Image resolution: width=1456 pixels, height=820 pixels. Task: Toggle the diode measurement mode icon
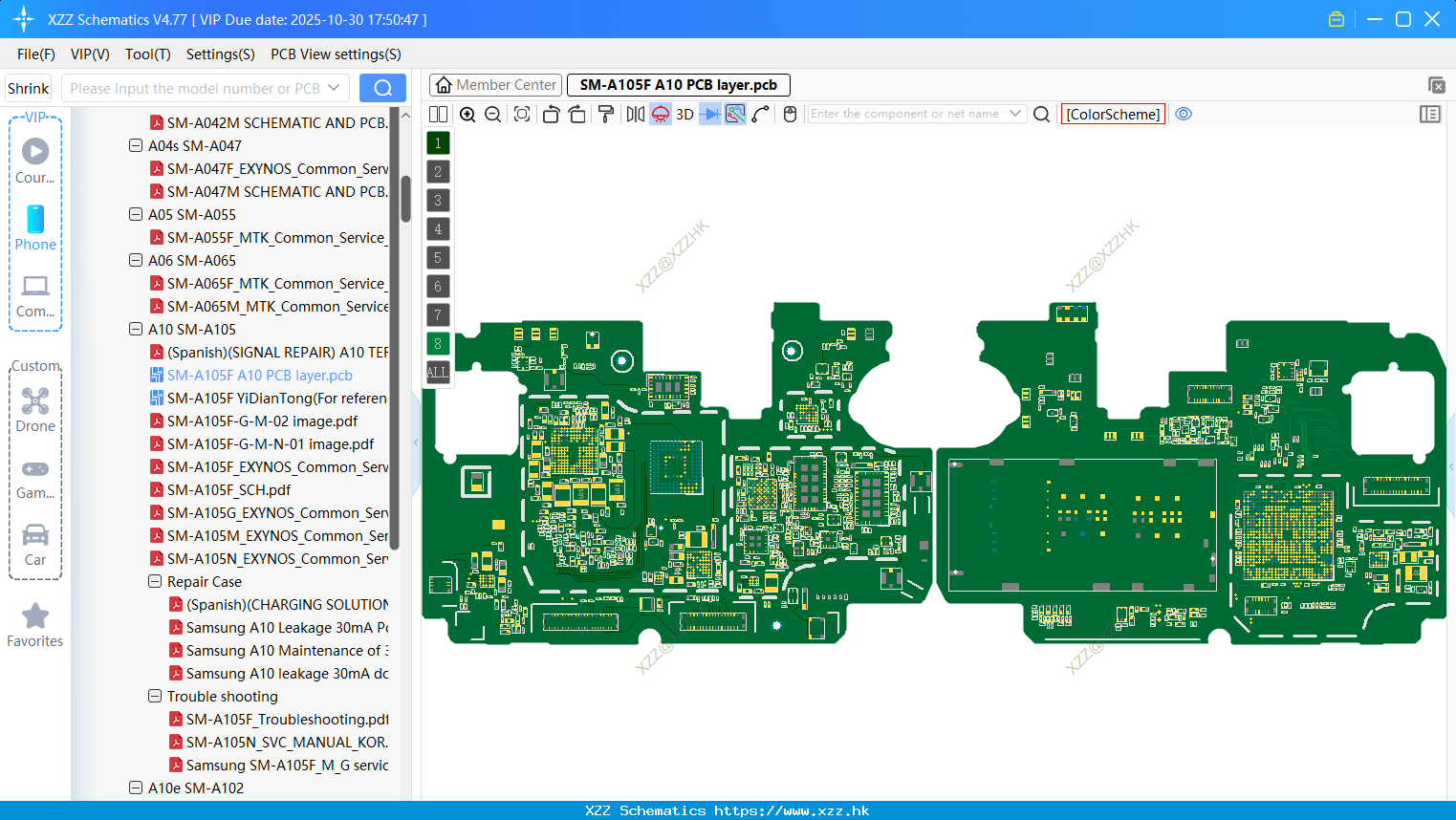710,114
